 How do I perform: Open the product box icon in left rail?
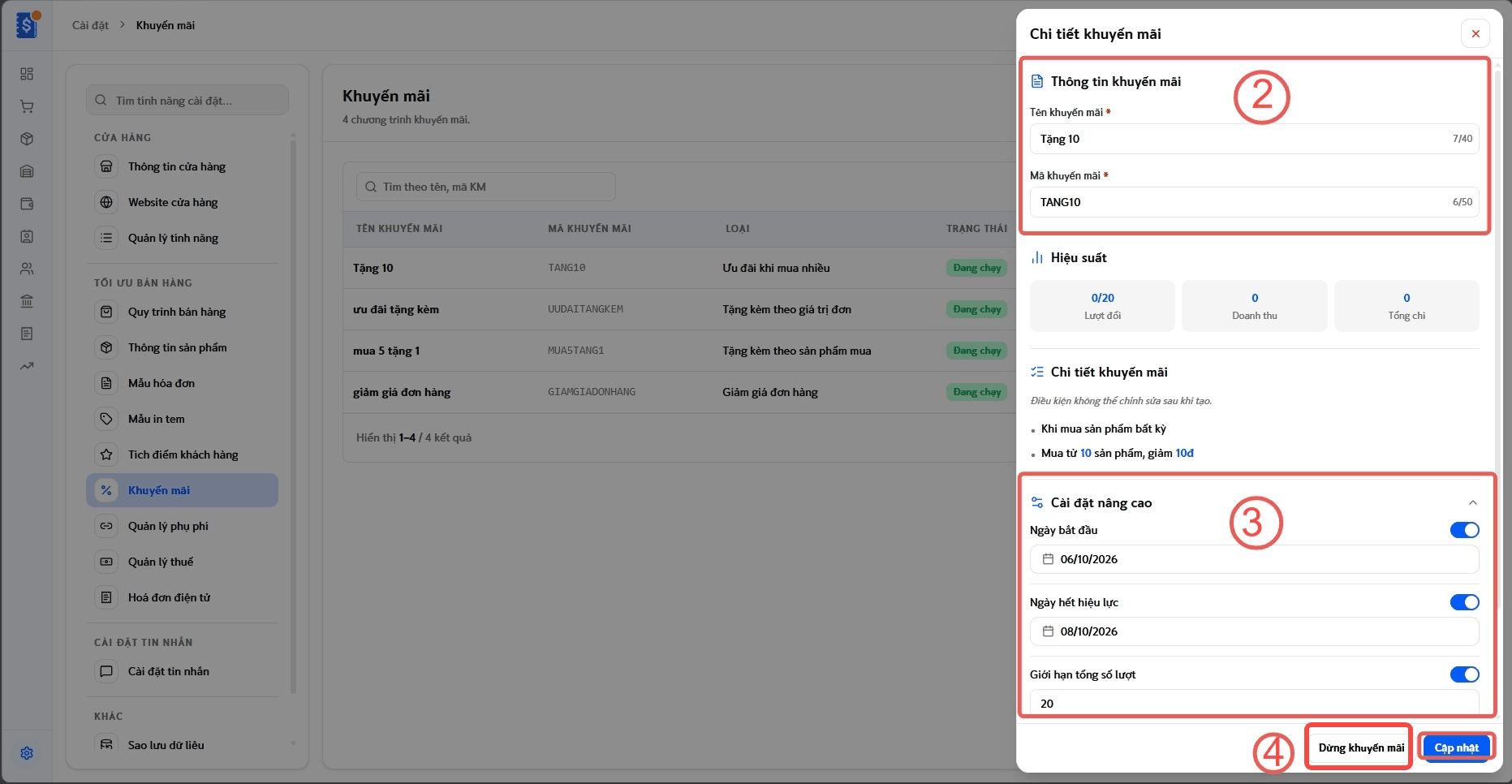(27, 139)
